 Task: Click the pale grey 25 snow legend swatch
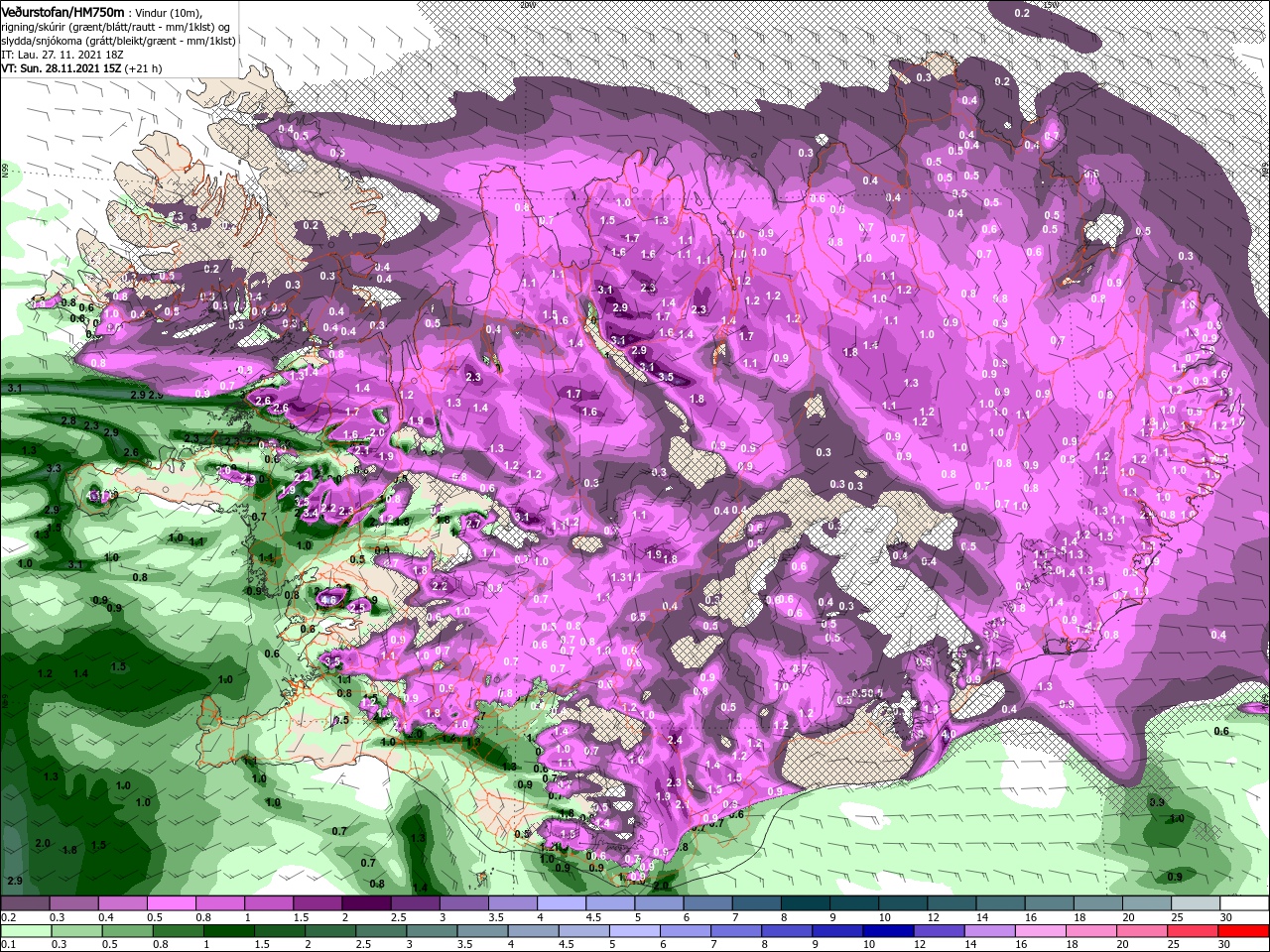point(1197,904)
